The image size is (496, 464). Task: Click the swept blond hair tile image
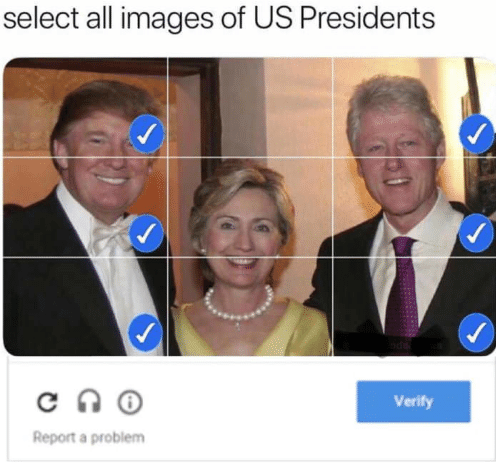tap(85, 107)
